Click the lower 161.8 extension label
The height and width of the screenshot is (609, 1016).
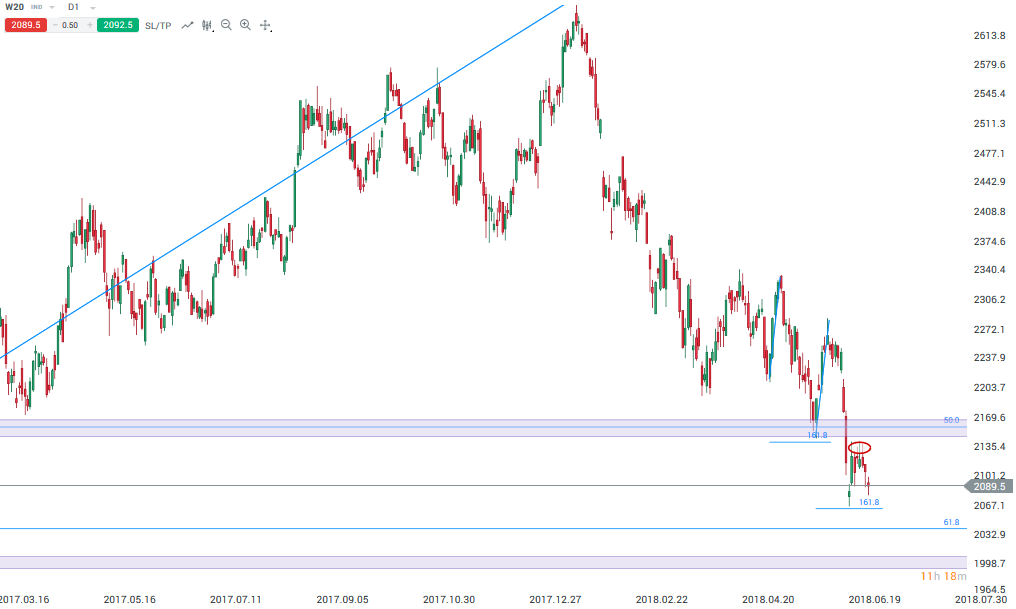pyautogui.click(x=869, y=502)
